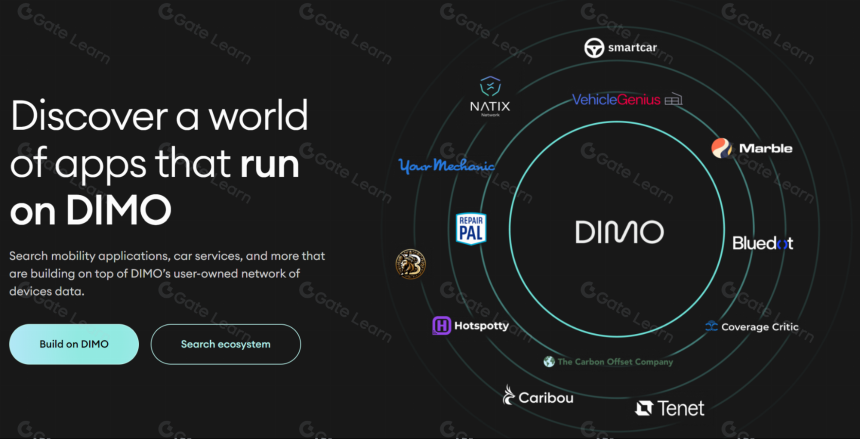Open the Marble app logo
The image size is (860, 439).
point(752,148)
